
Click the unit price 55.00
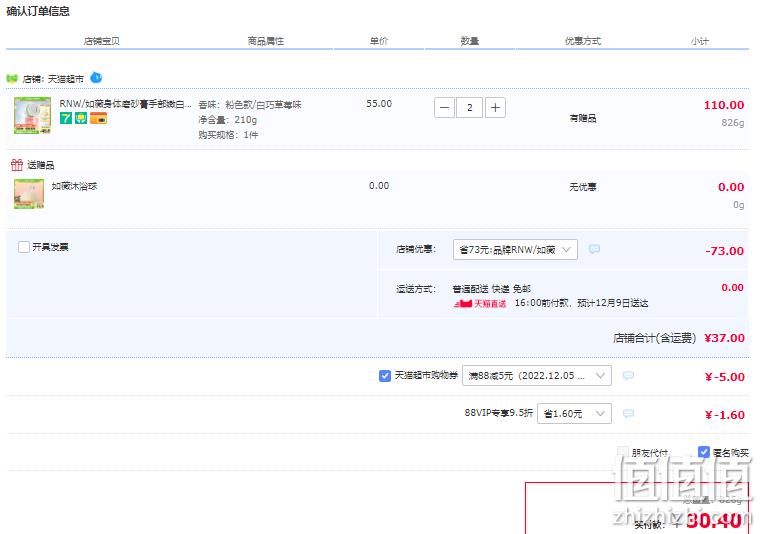coord(379,103)
